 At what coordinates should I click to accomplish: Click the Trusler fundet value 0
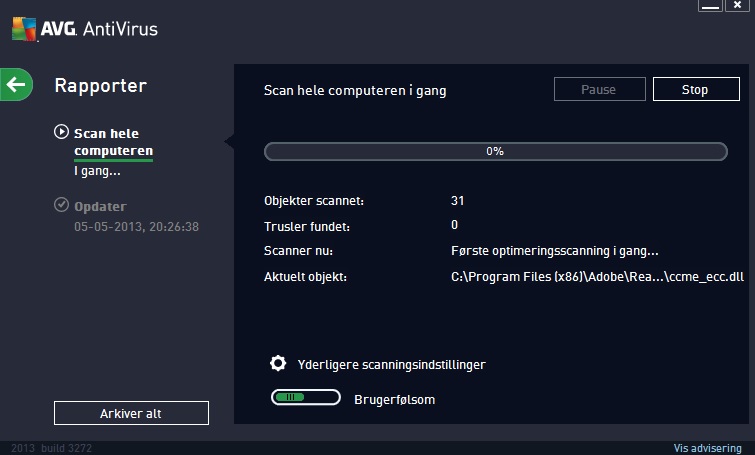point(454,225)
